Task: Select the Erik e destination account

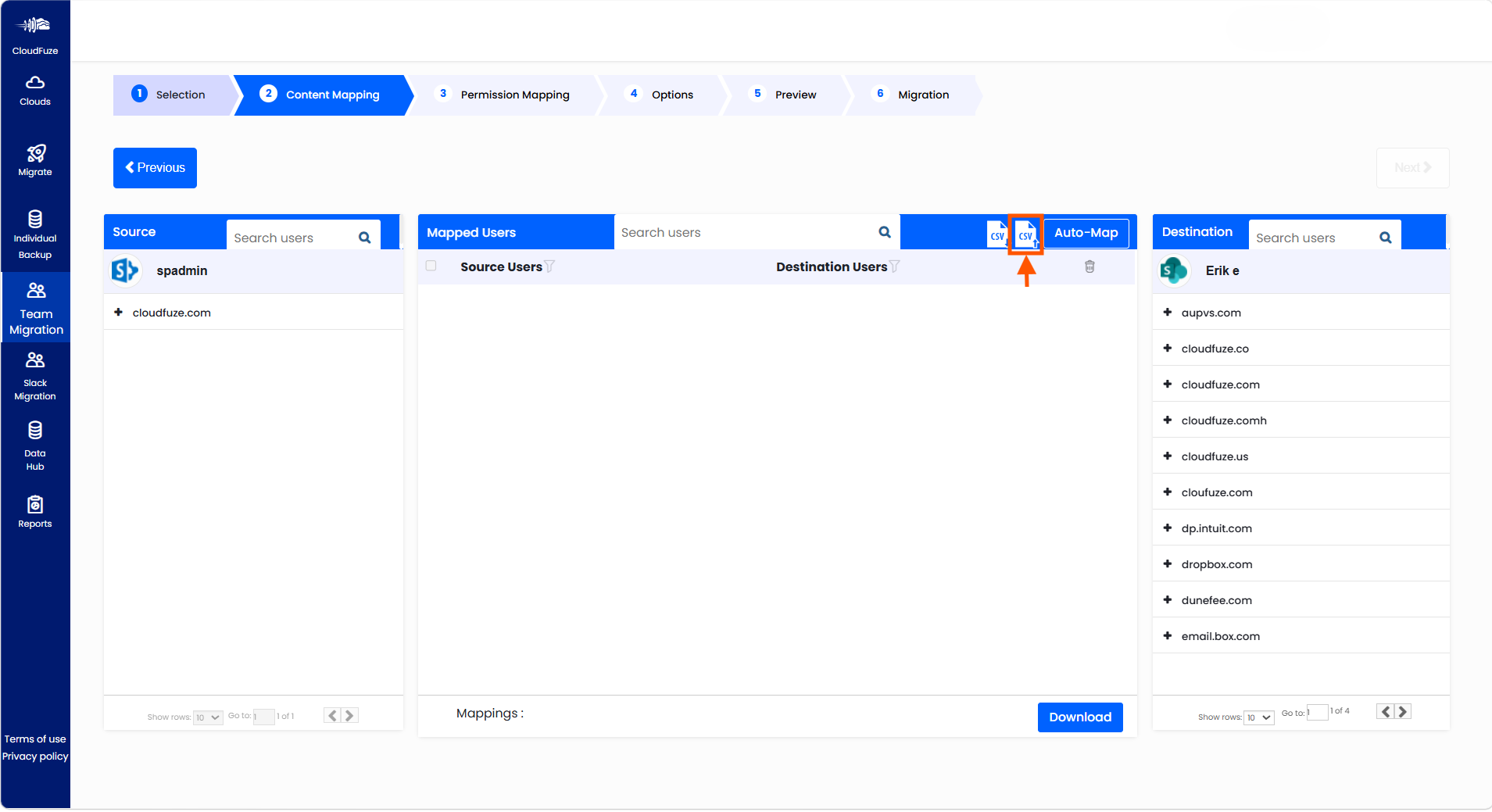Action: click(x=1301, y=271)
